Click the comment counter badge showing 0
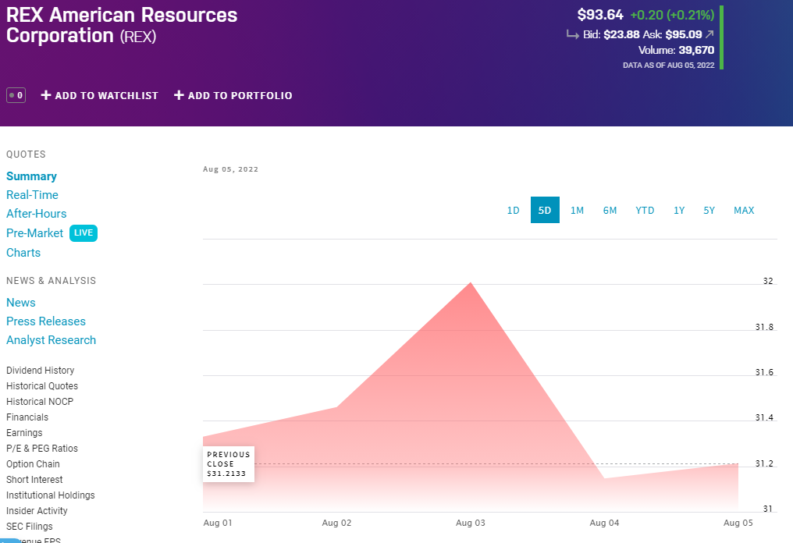The height and width of the screenshot is (543, 793). pos(16,95)
